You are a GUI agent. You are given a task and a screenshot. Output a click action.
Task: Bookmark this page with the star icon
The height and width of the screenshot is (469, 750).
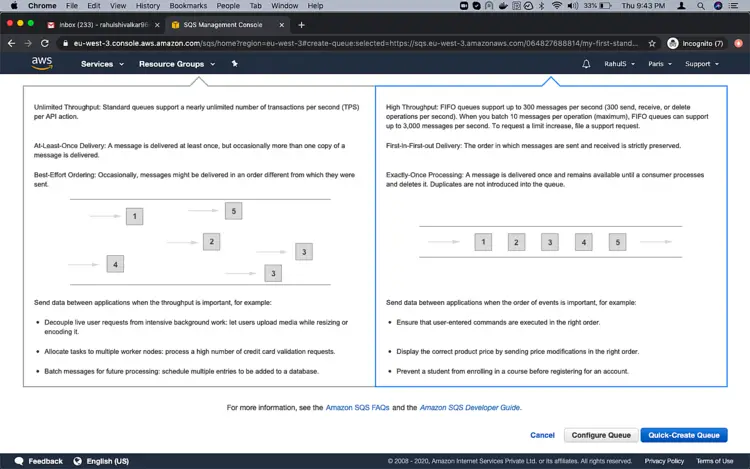pyautogui.click(x=651, y=43)
